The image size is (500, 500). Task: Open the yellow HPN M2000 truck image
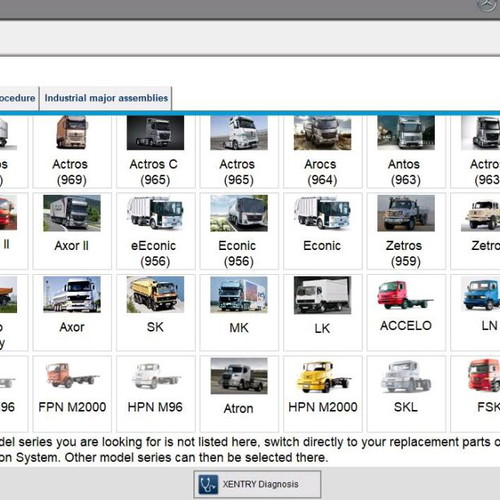323,377
